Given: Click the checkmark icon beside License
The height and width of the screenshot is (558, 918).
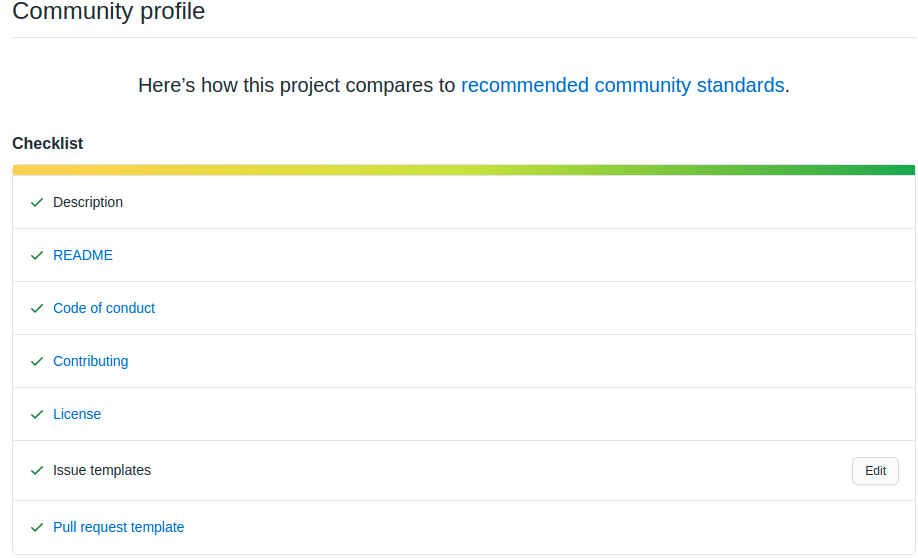Looking at the screenshot, I should pos(37,414).
